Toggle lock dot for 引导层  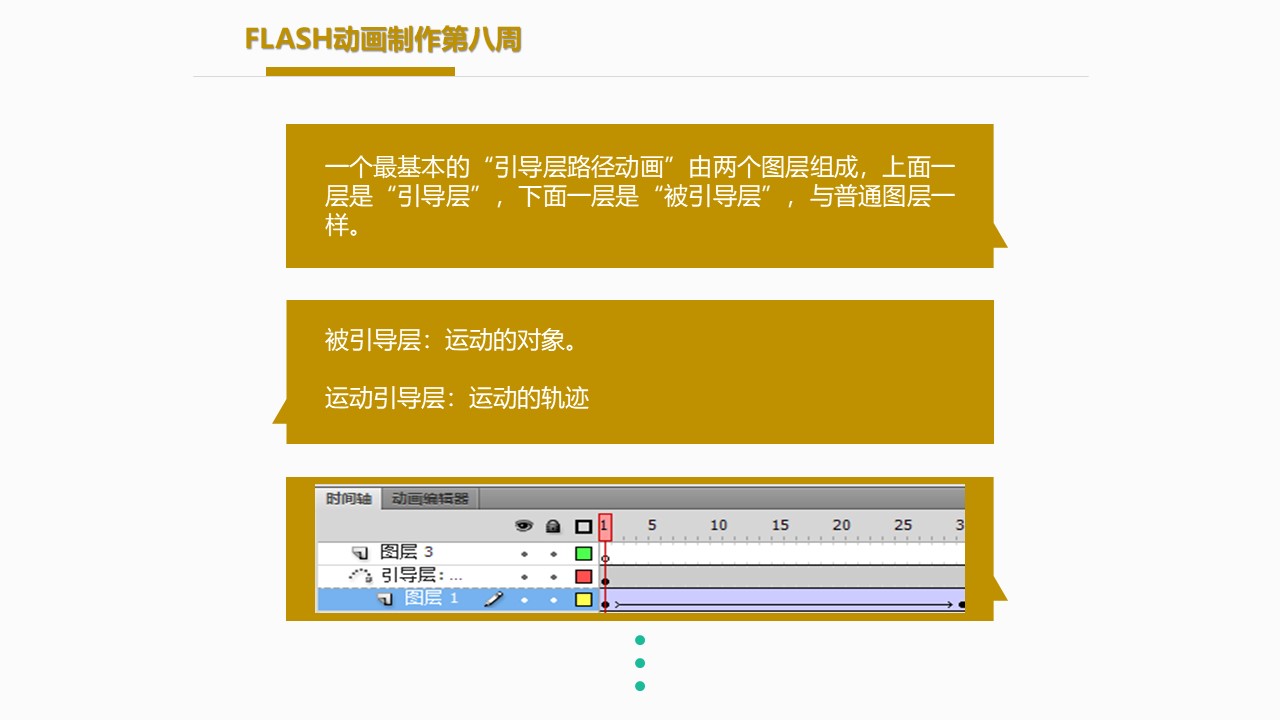coord(553,577)
